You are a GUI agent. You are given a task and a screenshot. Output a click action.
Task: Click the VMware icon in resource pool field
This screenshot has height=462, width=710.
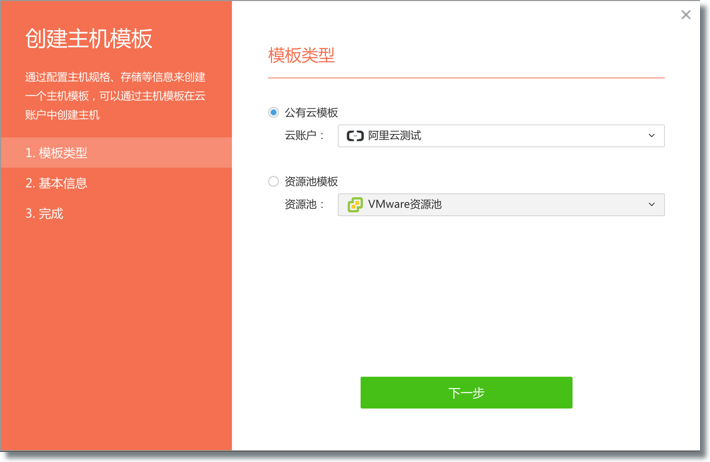pos(355,205)
